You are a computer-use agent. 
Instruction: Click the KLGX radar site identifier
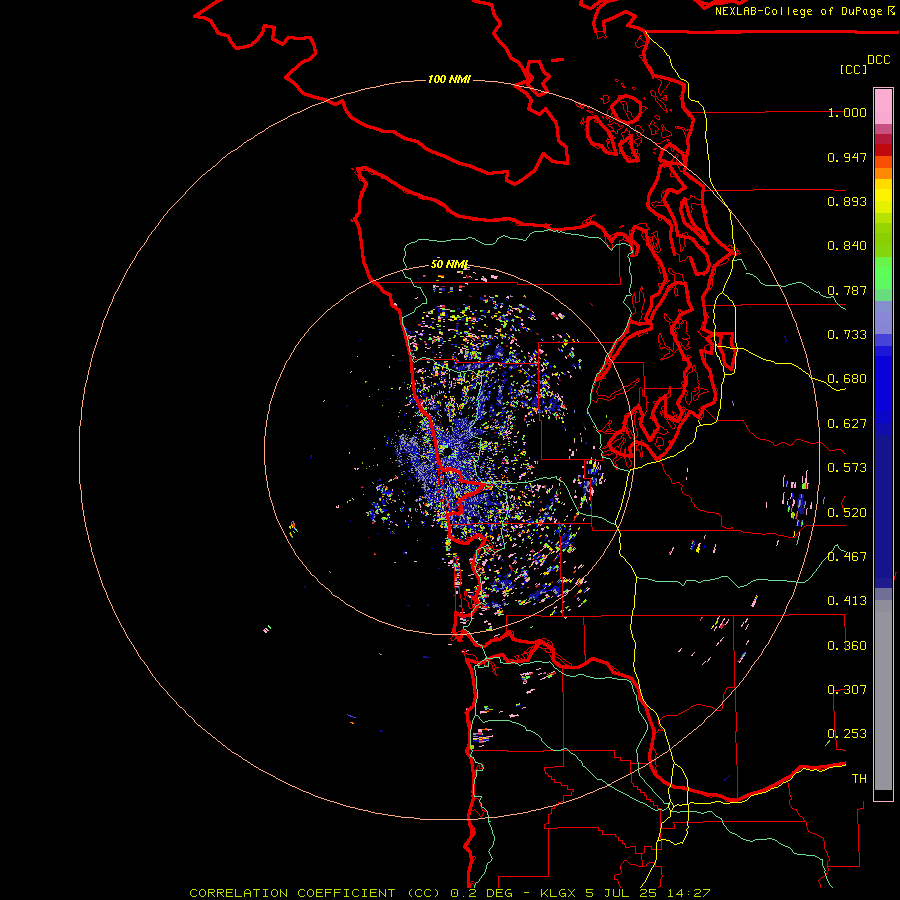558,893
